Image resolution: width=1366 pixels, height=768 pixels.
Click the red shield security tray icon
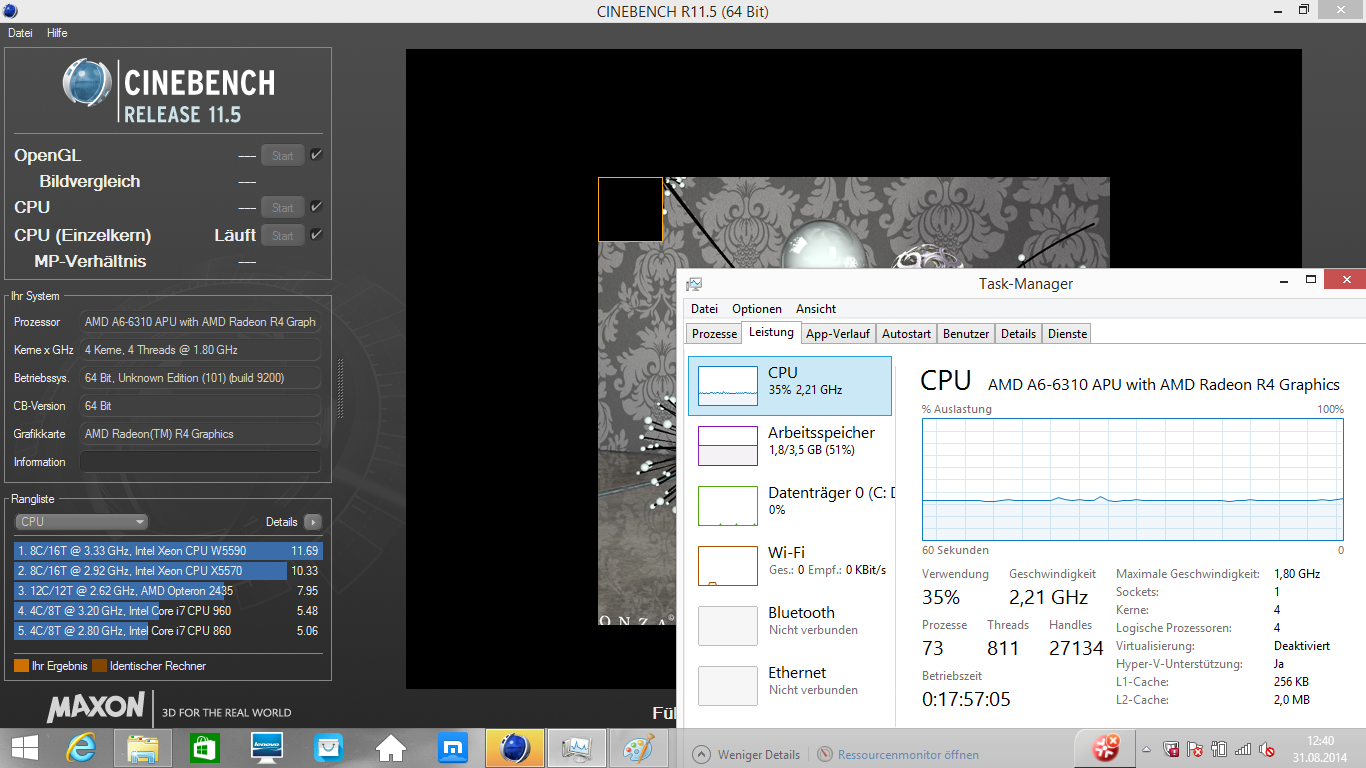[x=1171, y=748]
